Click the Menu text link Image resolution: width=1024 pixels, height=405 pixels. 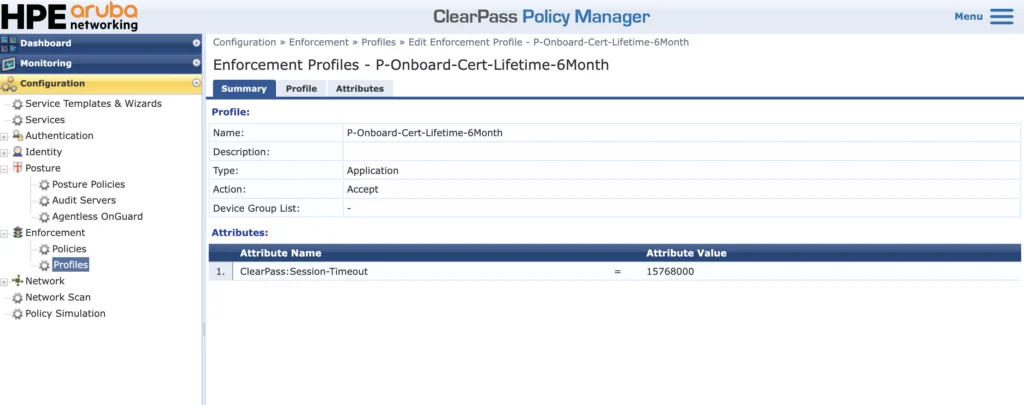(x=968, y=16)
